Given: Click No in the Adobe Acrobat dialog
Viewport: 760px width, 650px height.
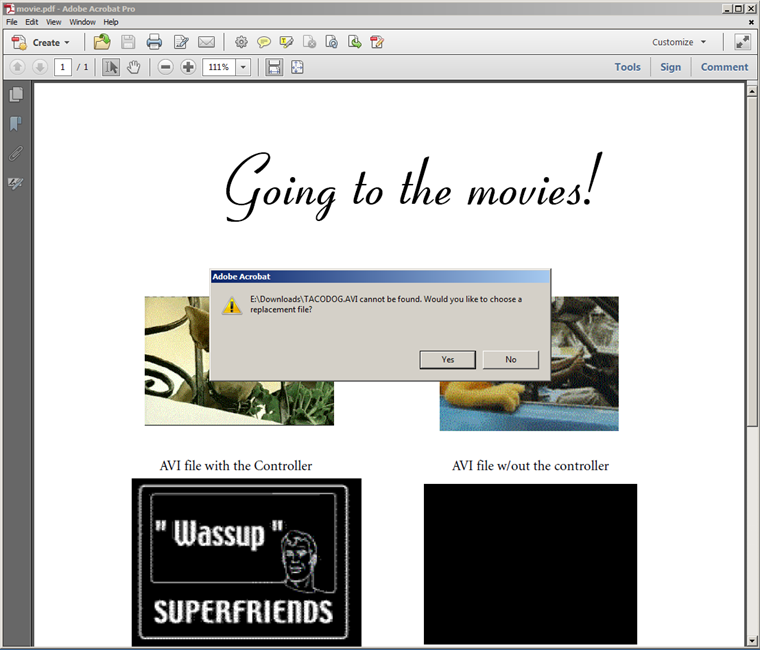Looking at the screenshot, I should [510, 359].
